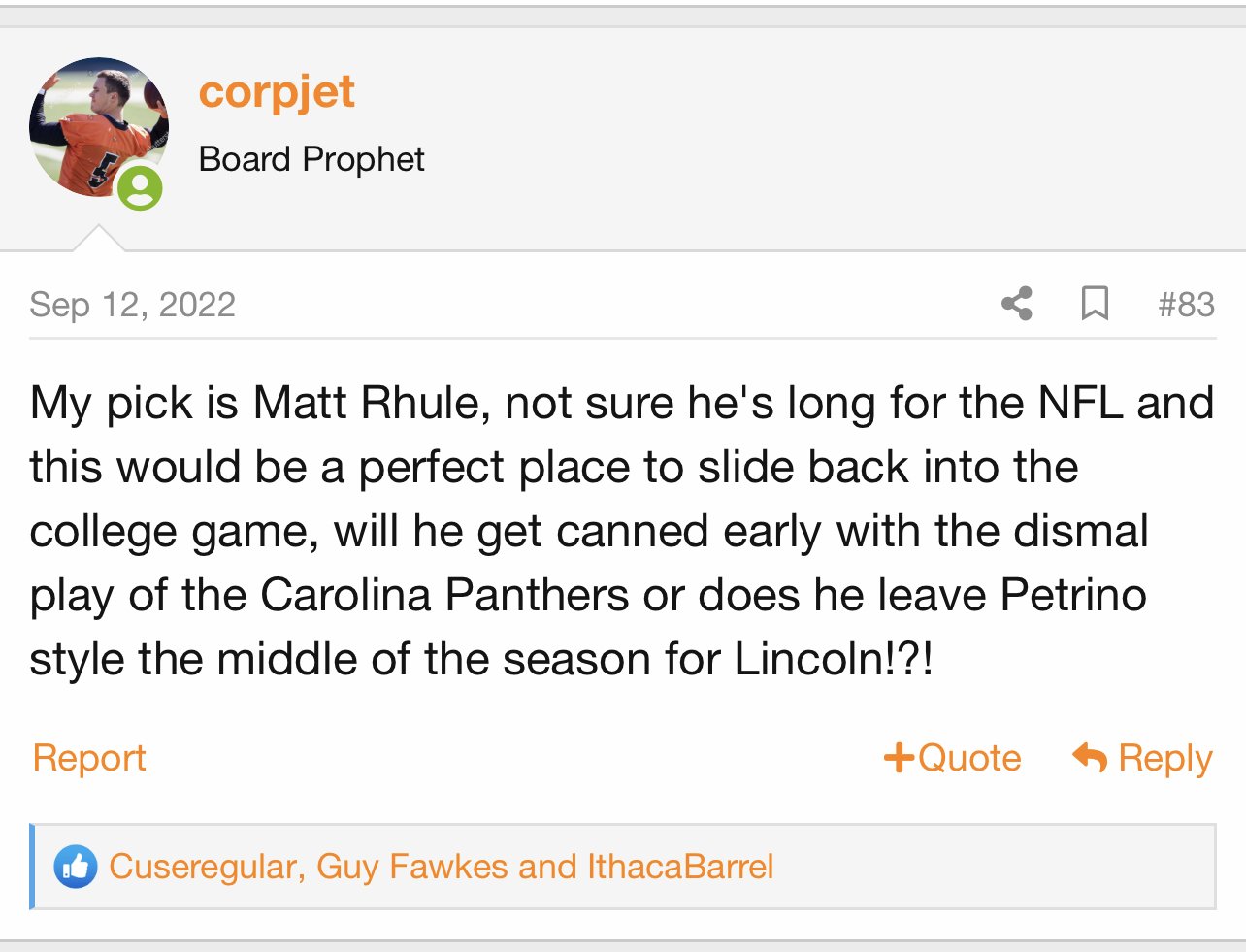Bookmark this post with the bookmark icon

1095,304
